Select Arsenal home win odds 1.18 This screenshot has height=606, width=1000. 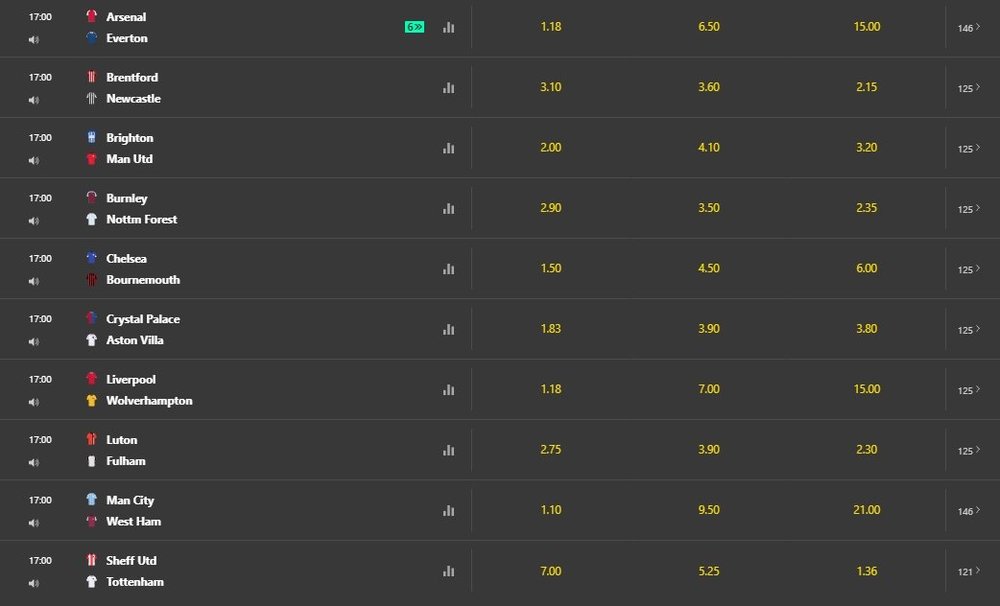(x=551, y=27)
